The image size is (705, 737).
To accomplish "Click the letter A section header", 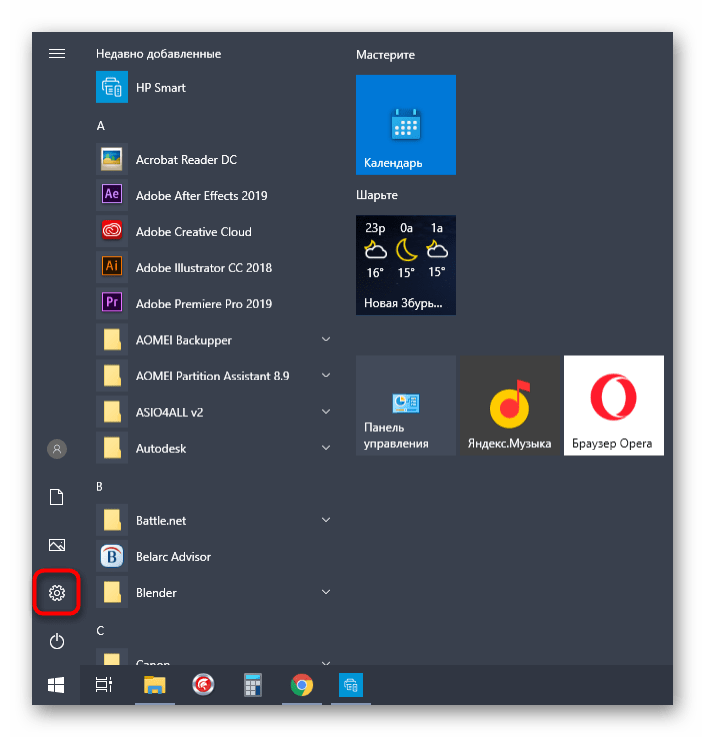I will coord(101,126).
